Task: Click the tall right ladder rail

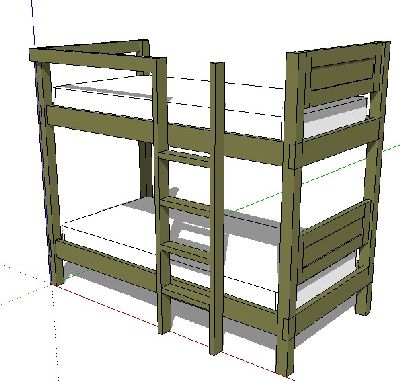Action: (x=217, y=208)
